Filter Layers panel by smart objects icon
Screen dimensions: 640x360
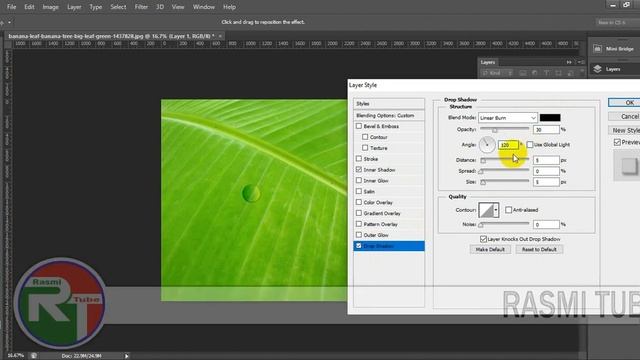[x=571, y=73]
